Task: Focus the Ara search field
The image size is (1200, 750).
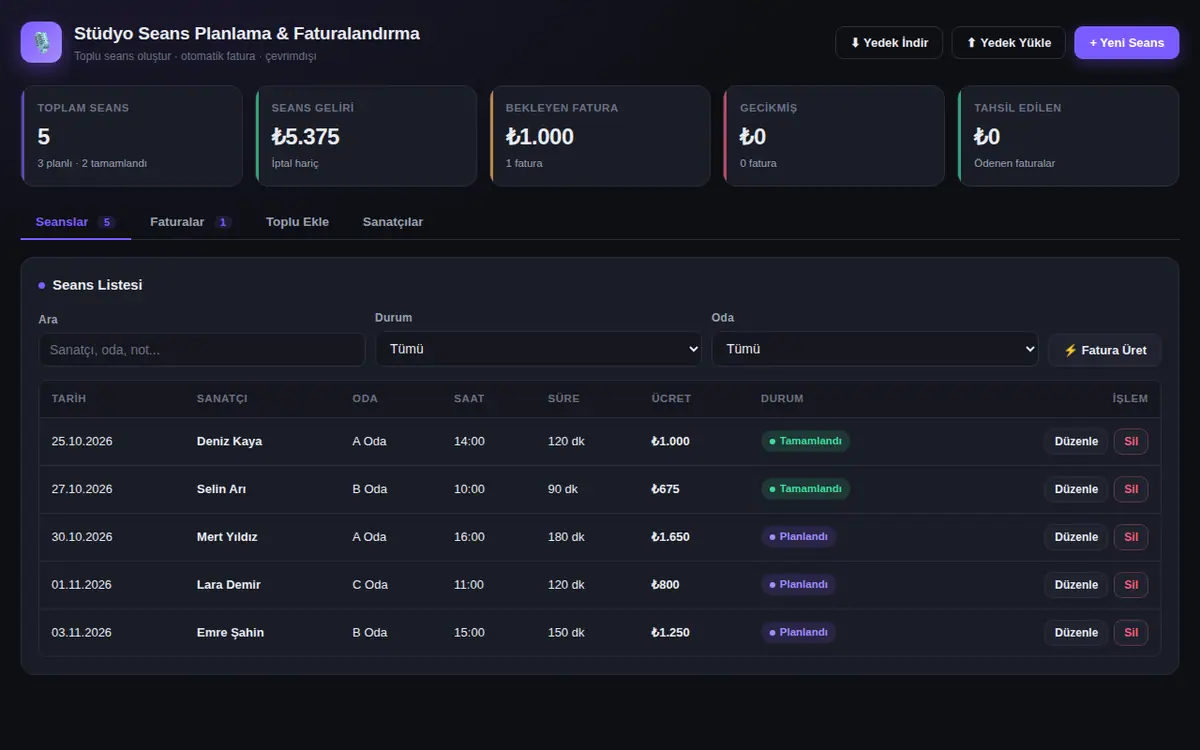Action: [202, 350]
